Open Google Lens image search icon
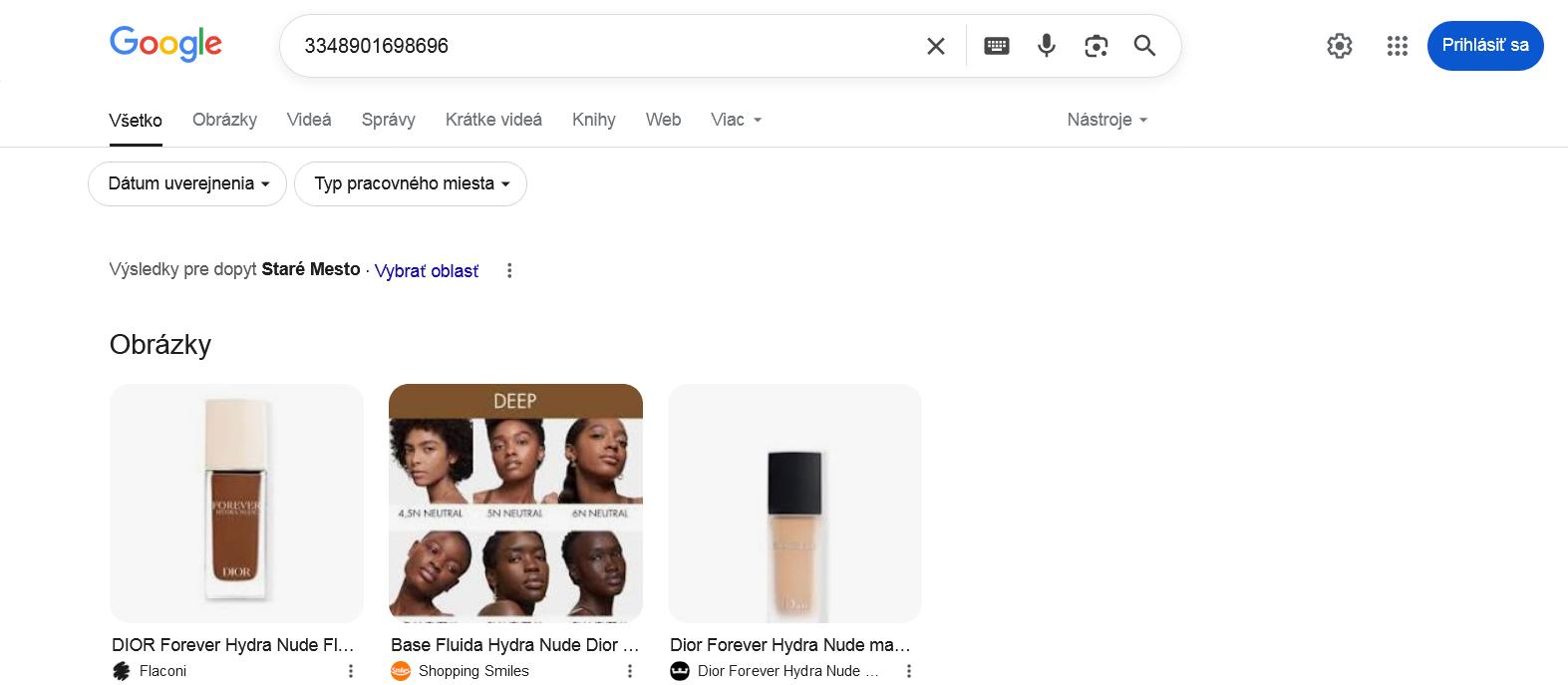Image resolution: width=1568 pixels, height=685 pixels. 1096,46
